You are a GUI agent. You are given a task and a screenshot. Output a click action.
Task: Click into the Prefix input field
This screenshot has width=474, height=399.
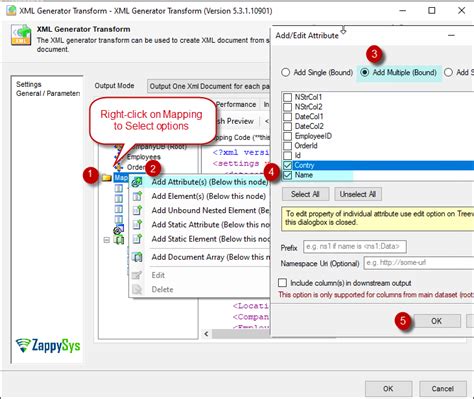[x=355, y=247]
